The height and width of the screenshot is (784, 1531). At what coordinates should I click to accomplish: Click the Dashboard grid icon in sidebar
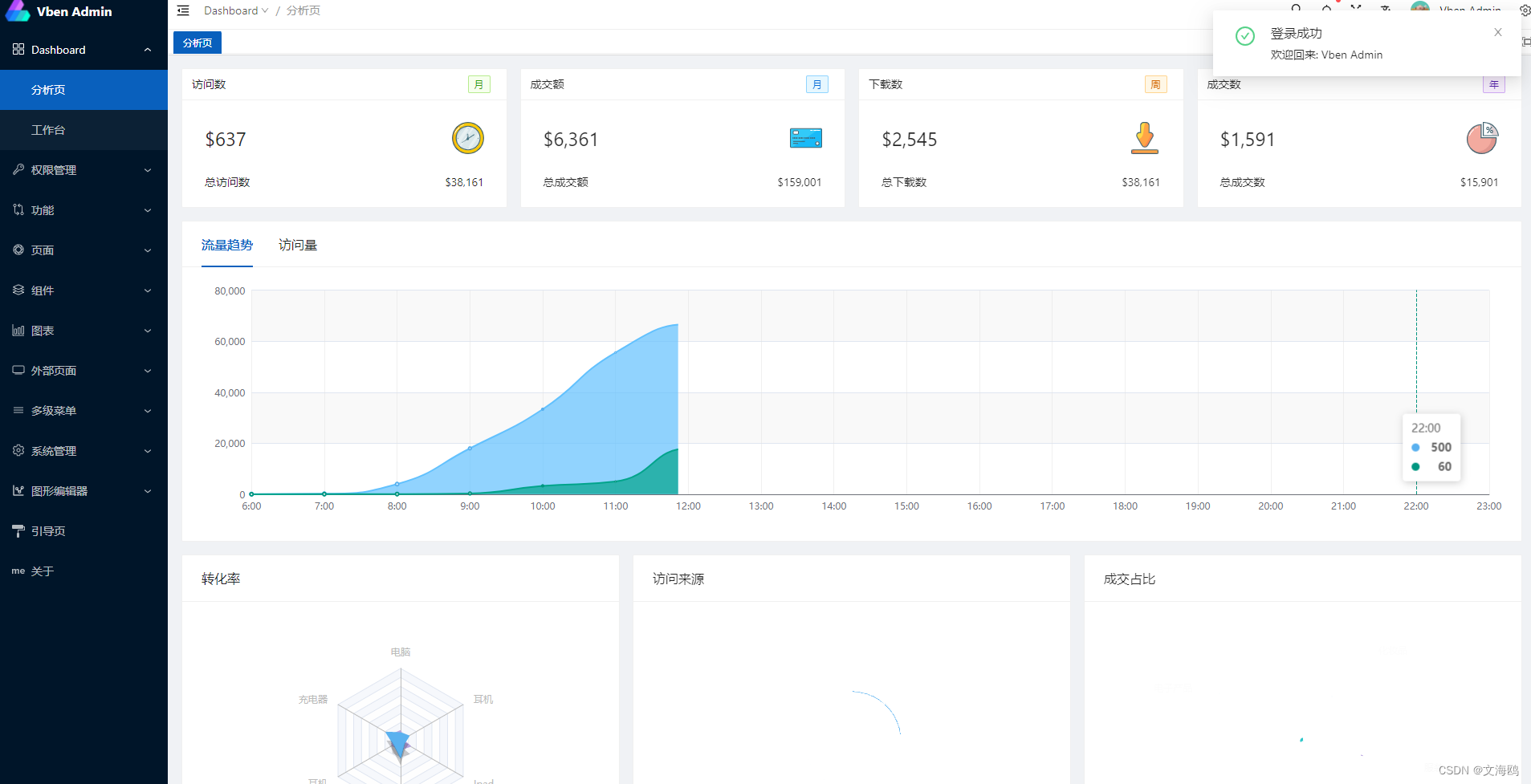18,50
